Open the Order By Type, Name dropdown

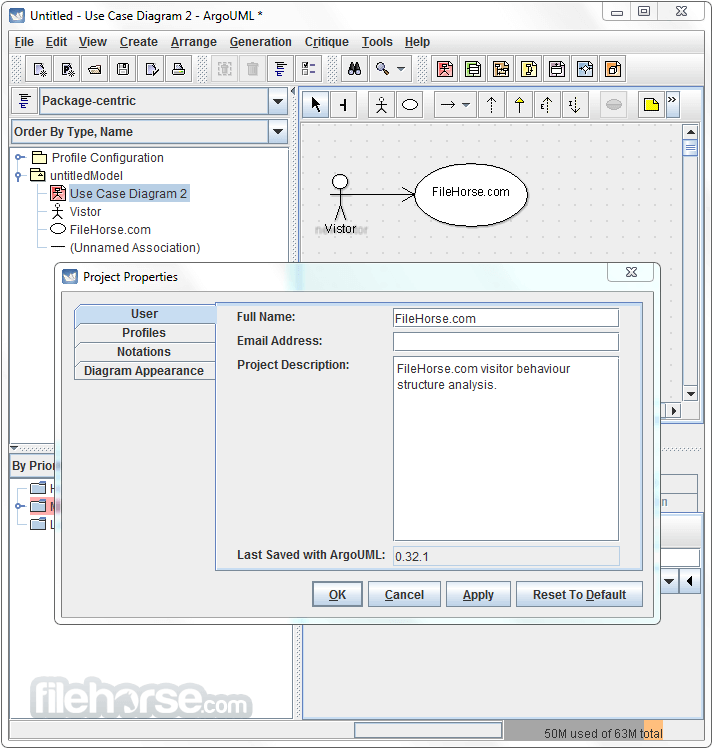[278, 131]
